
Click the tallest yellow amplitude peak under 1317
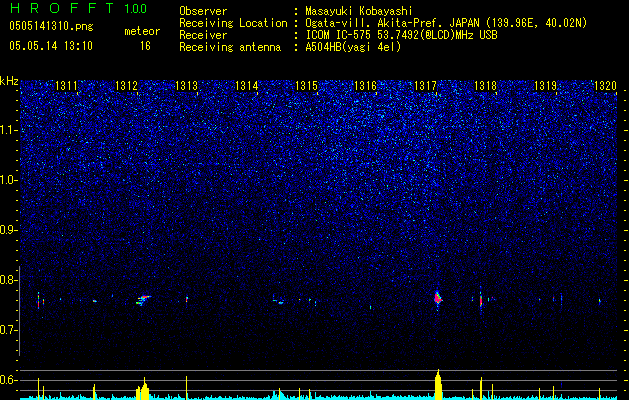(438, 385)
